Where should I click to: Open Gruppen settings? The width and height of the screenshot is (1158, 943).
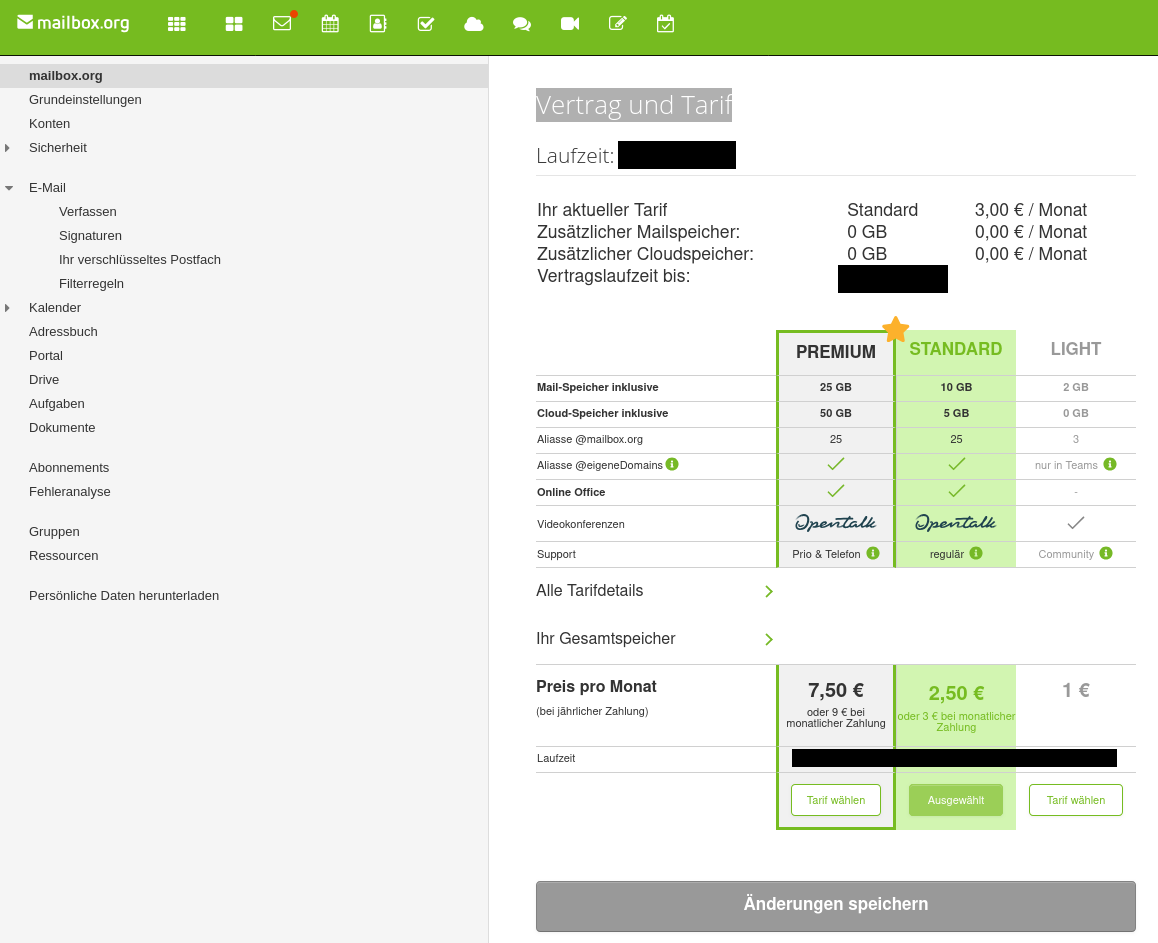[54, 532]
